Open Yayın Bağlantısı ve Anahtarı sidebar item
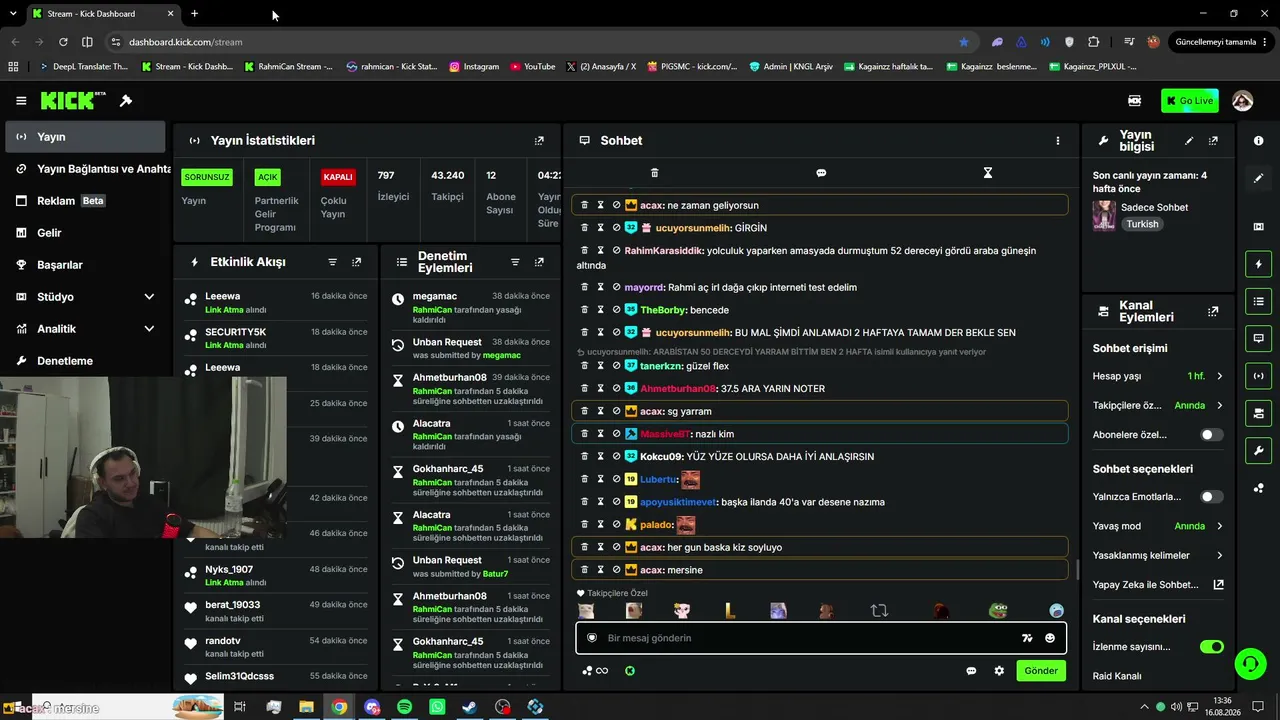The height and width of the screenshot is (720, 1280). tap(87, 169)
